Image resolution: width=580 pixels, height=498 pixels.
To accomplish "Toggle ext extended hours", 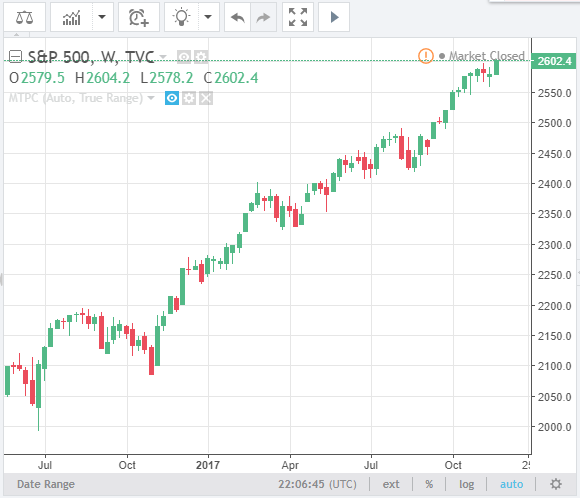I will tap(391, 484).
